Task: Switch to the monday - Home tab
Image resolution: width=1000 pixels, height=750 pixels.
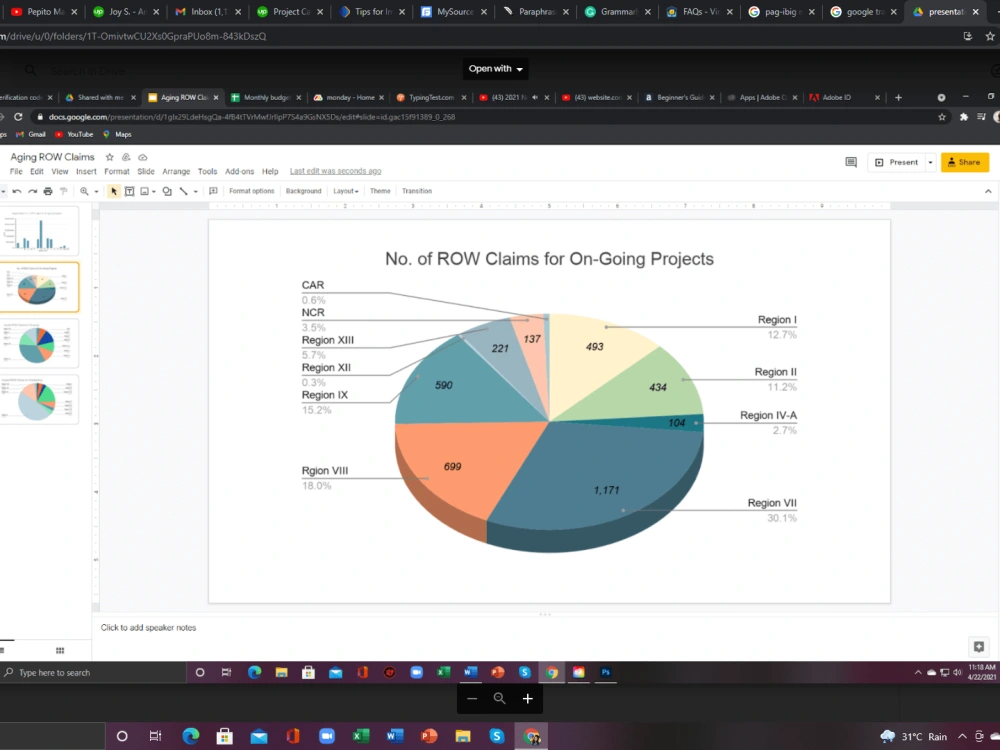Action: 347,98
